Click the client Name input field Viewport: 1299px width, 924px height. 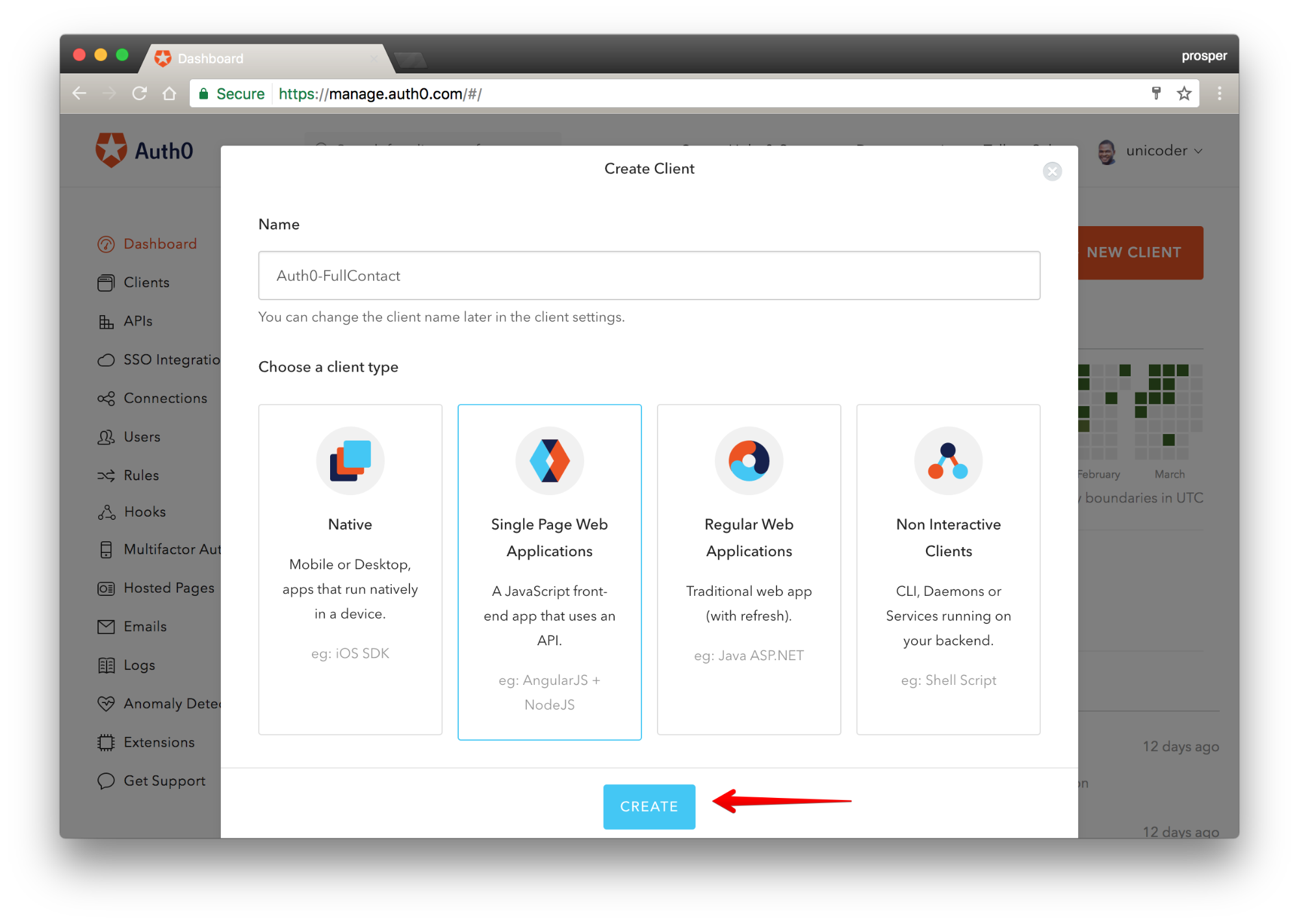tap(649, 276)
